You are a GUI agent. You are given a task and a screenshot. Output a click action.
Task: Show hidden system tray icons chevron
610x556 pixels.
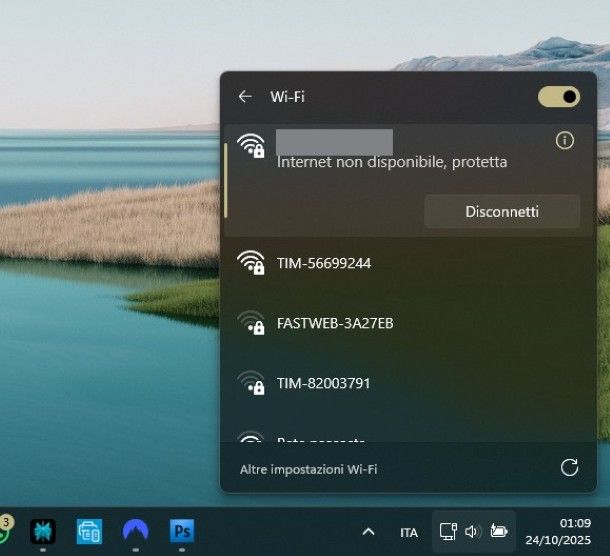368,531
